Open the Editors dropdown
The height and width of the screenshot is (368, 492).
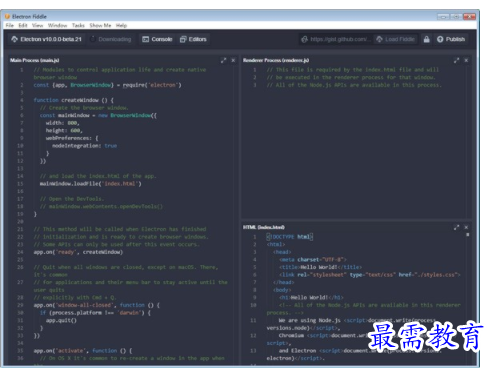click(x=193, y=39)
